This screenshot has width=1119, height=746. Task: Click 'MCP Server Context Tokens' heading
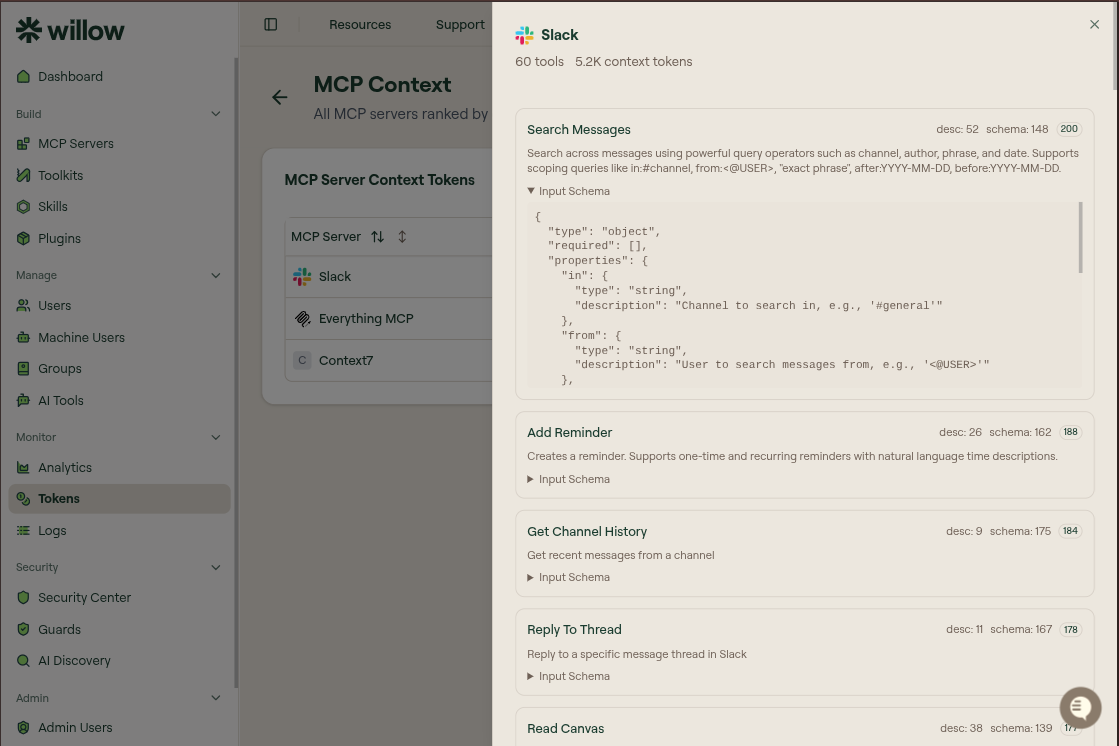click(x=380, y=180)
